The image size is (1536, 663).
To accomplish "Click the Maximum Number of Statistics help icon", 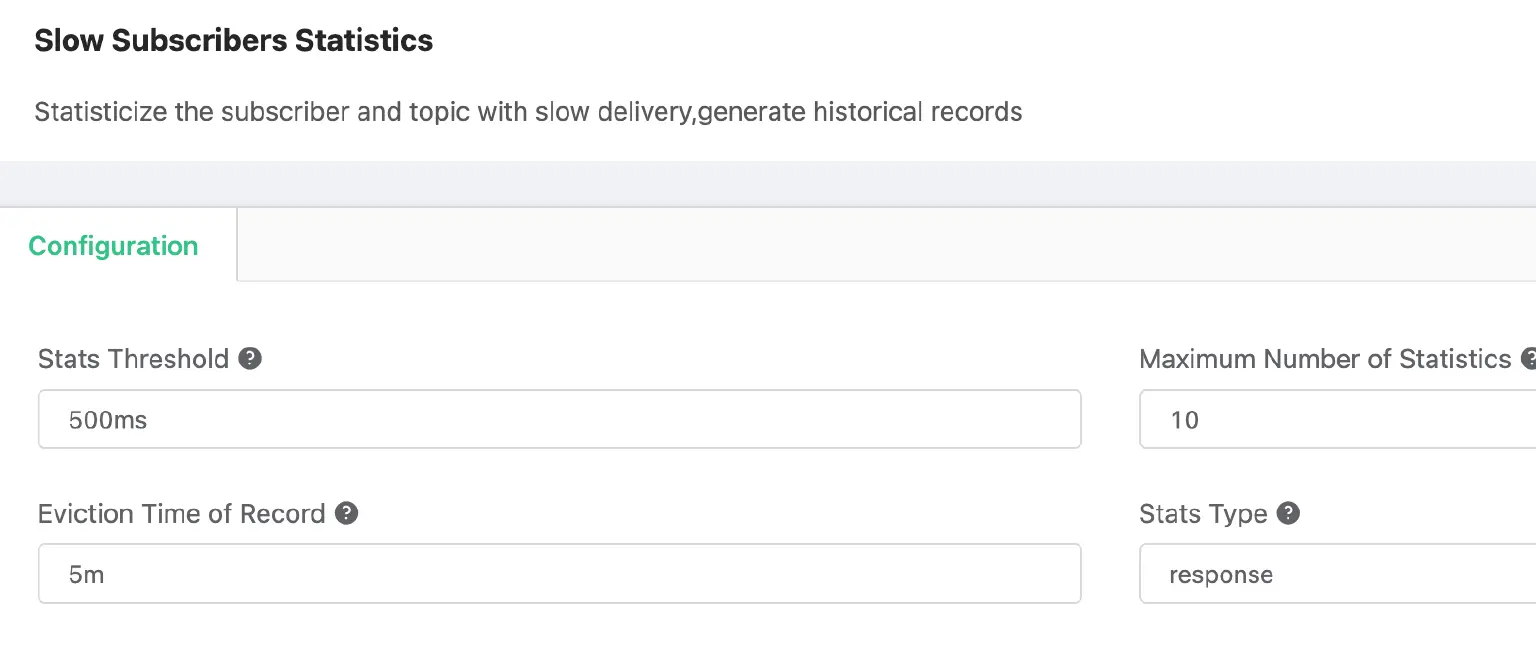I will (x=1528, y=358).
